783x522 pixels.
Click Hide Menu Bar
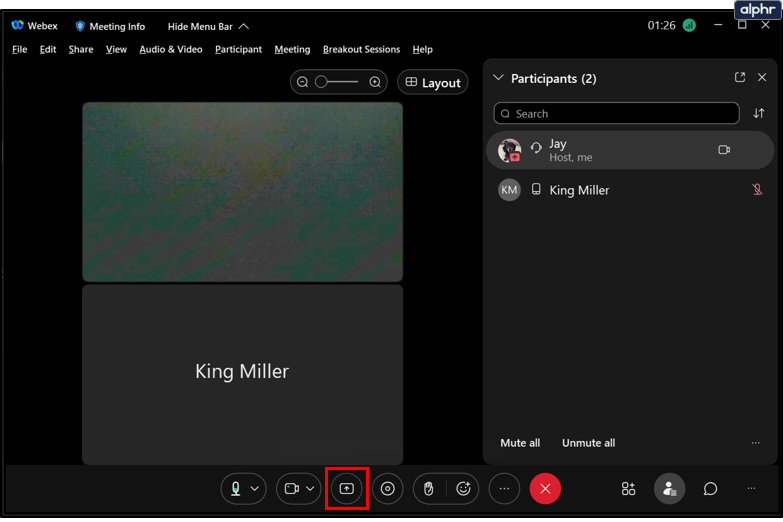click(x=208, y=26)
